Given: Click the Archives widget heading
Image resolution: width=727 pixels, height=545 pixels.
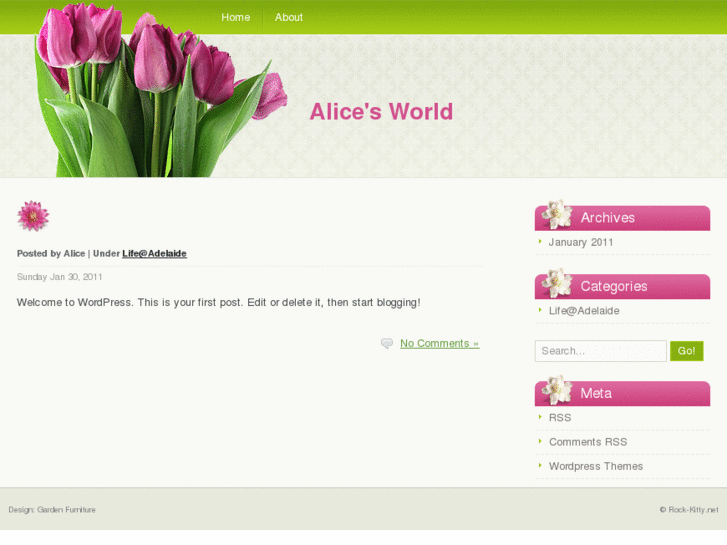Looking at the screenshot, I should click(622, 218).
